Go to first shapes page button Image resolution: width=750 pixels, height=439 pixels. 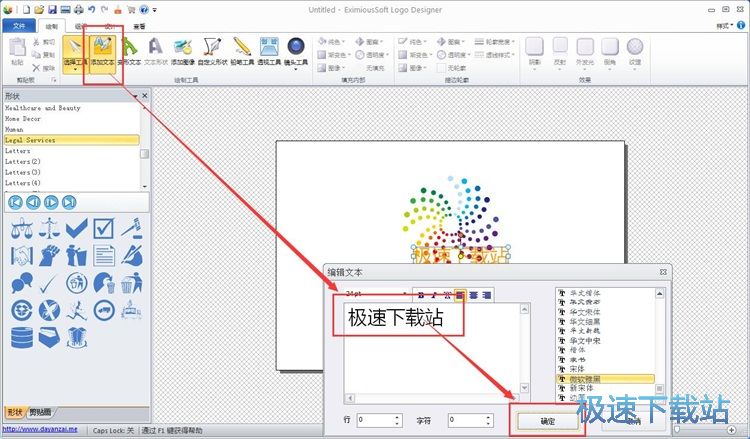[15, 202]
